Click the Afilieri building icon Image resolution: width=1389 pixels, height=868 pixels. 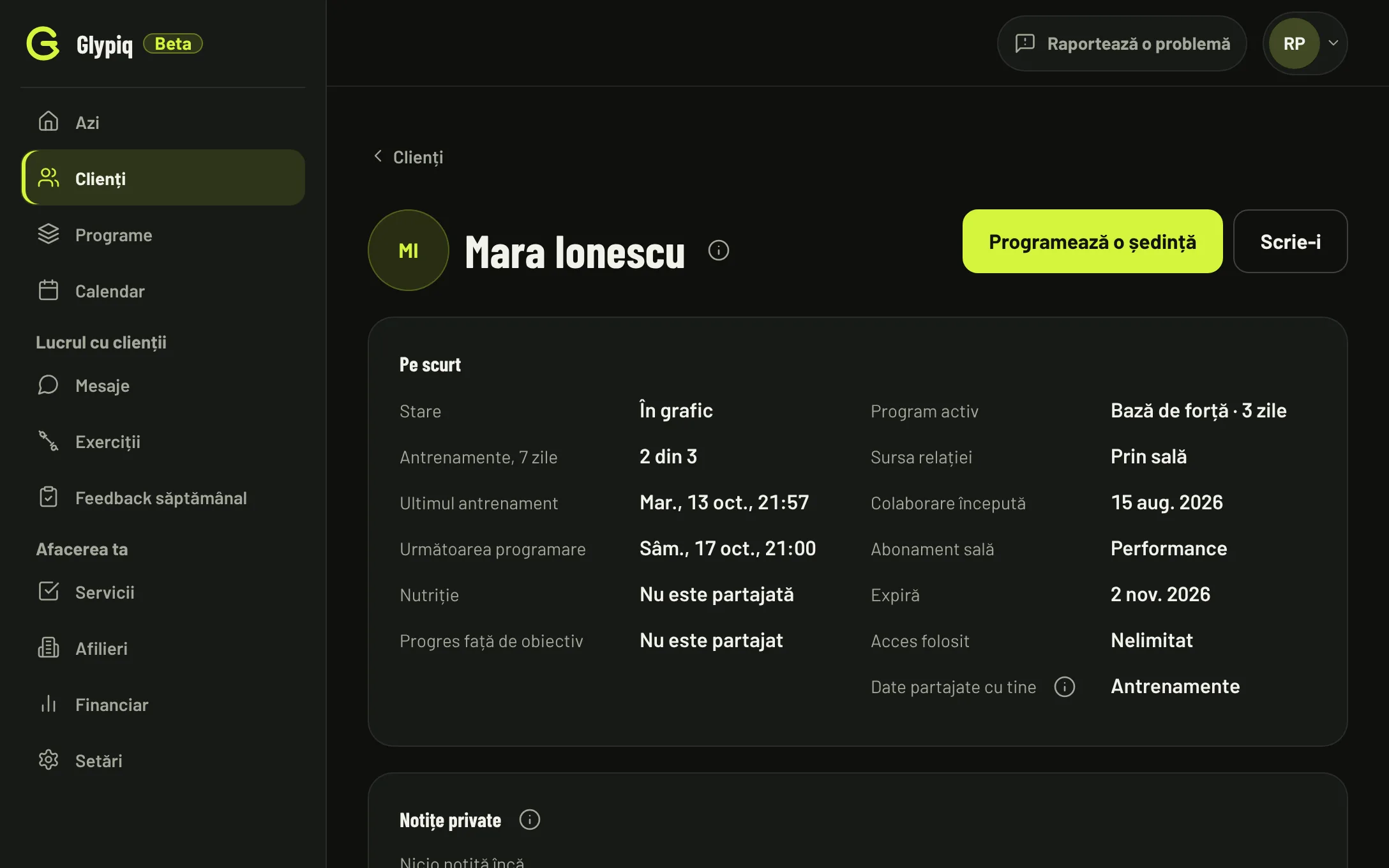[48, 648]
